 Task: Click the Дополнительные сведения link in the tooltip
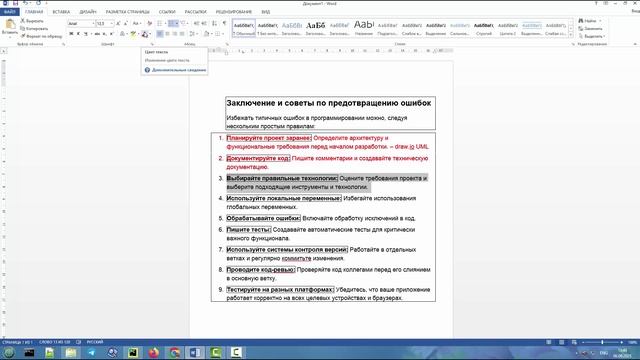coord(179,70)
